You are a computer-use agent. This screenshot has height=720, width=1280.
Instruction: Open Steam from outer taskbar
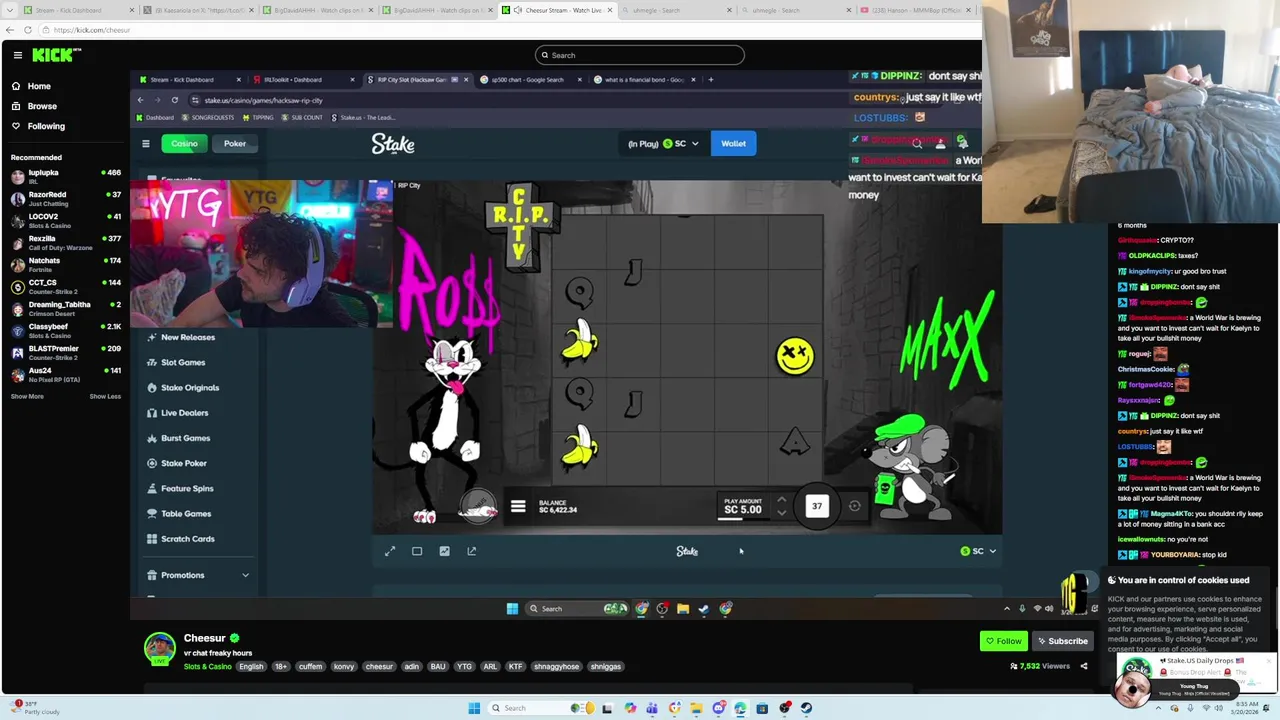click(x=806, y=708)
